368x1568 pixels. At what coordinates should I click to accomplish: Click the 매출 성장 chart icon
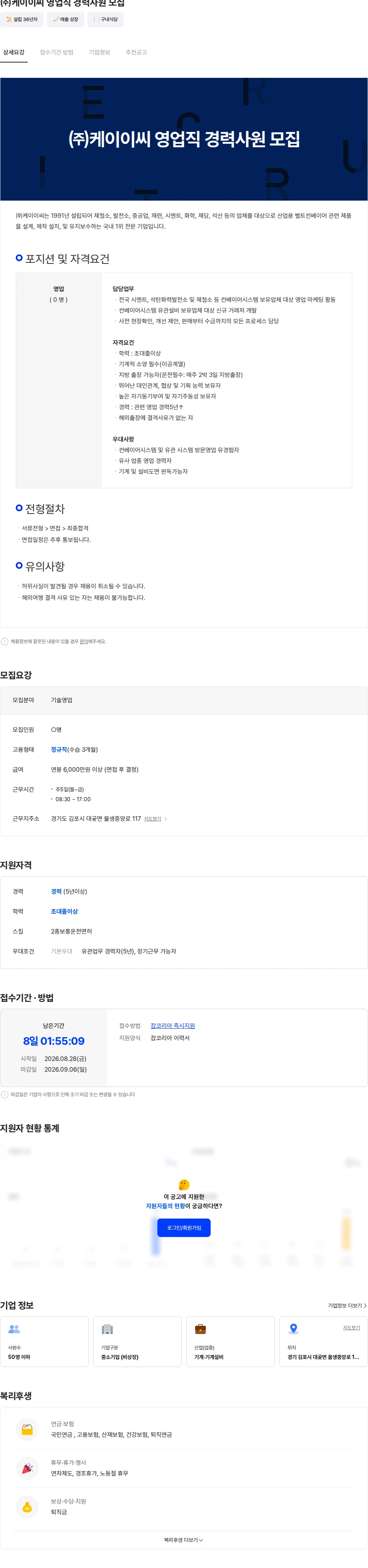[56, 20]
